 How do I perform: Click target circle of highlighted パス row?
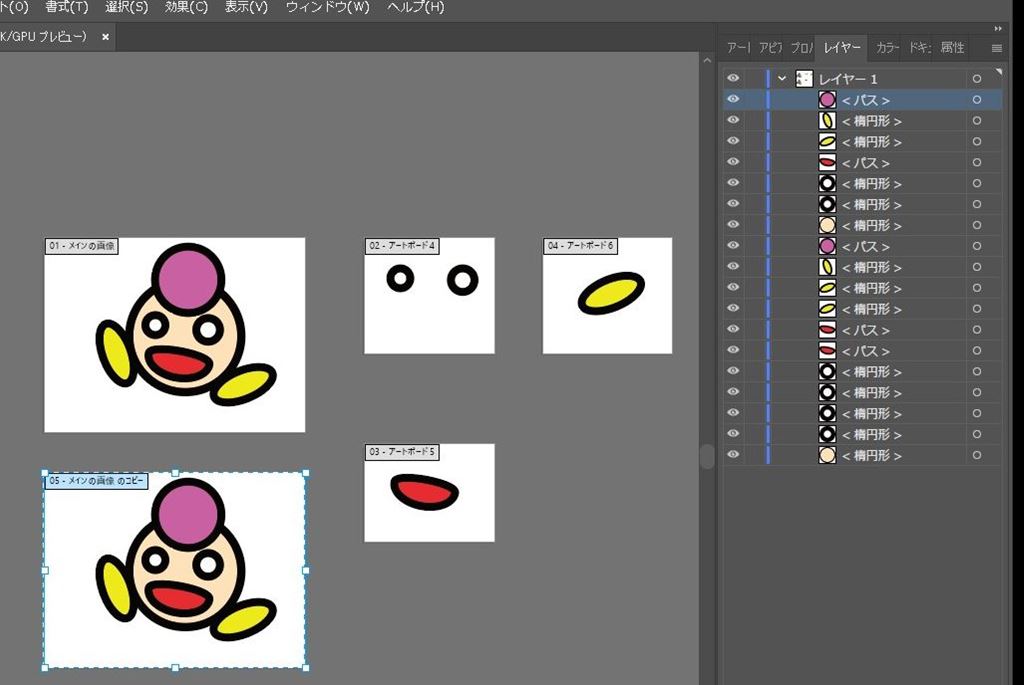tap(976, 100)
